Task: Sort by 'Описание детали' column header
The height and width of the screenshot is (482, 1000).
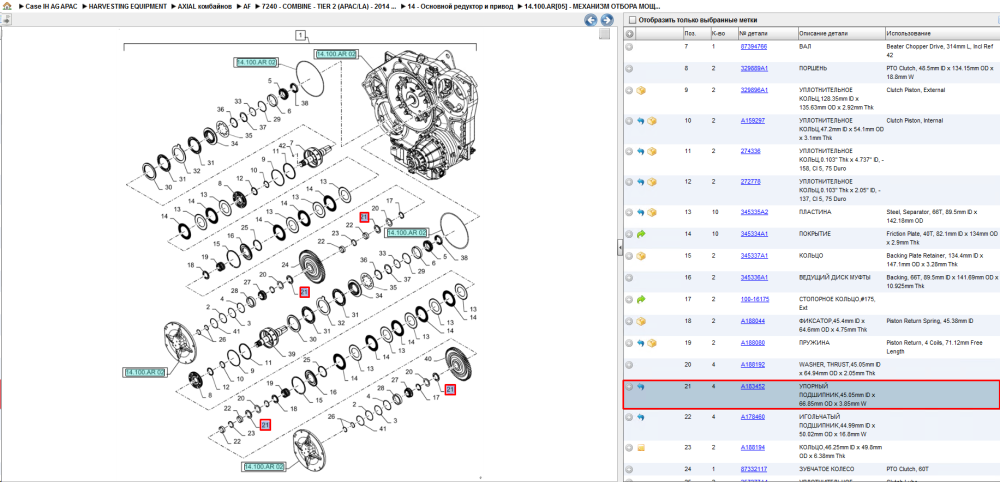Action: (x=840, y=33)
